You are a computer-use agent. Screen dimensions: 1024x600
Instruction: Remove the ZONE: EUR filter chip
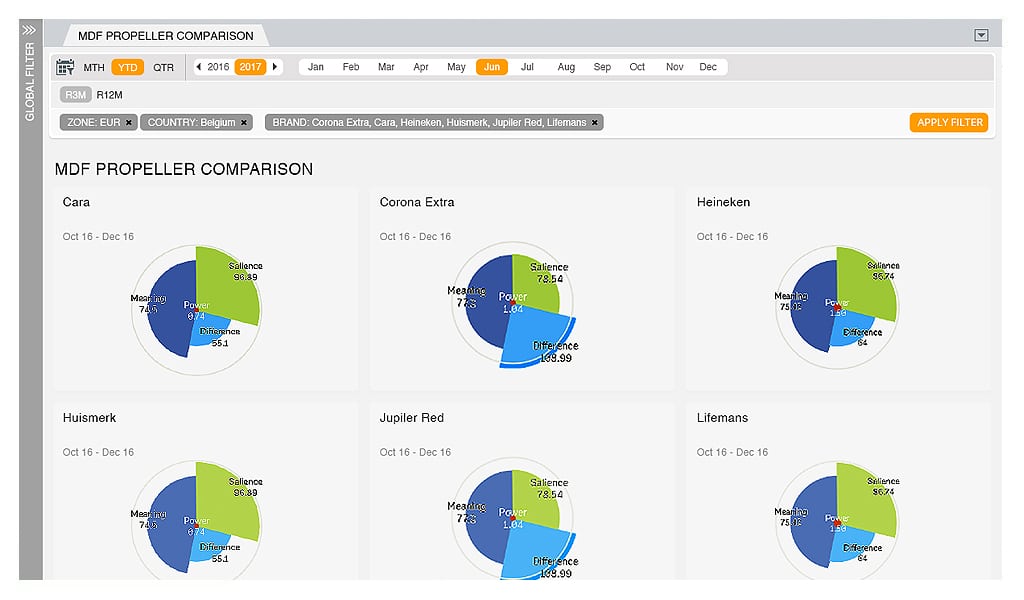[129, 123]
